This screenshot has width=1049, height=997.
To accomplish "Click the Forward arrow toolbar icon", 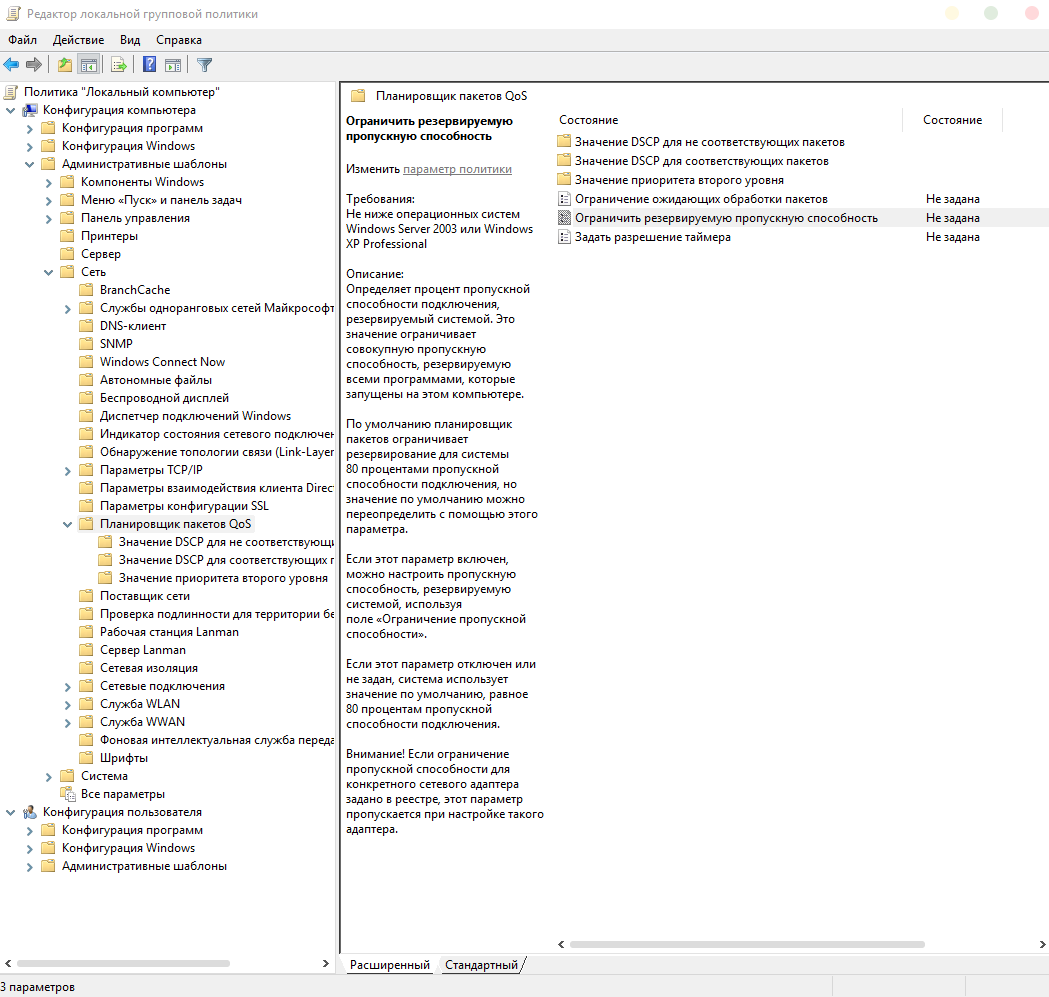I will pyautogui.click(x=33, y=65).
